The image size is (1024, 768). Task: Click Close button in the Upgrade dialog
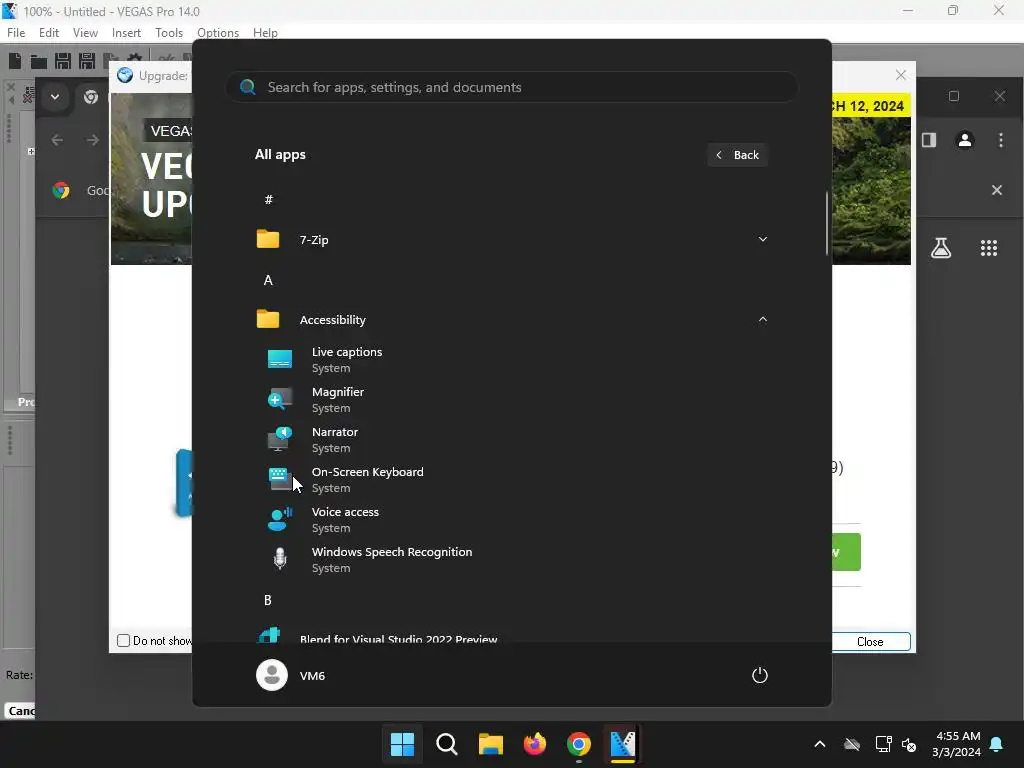[871, 641]
